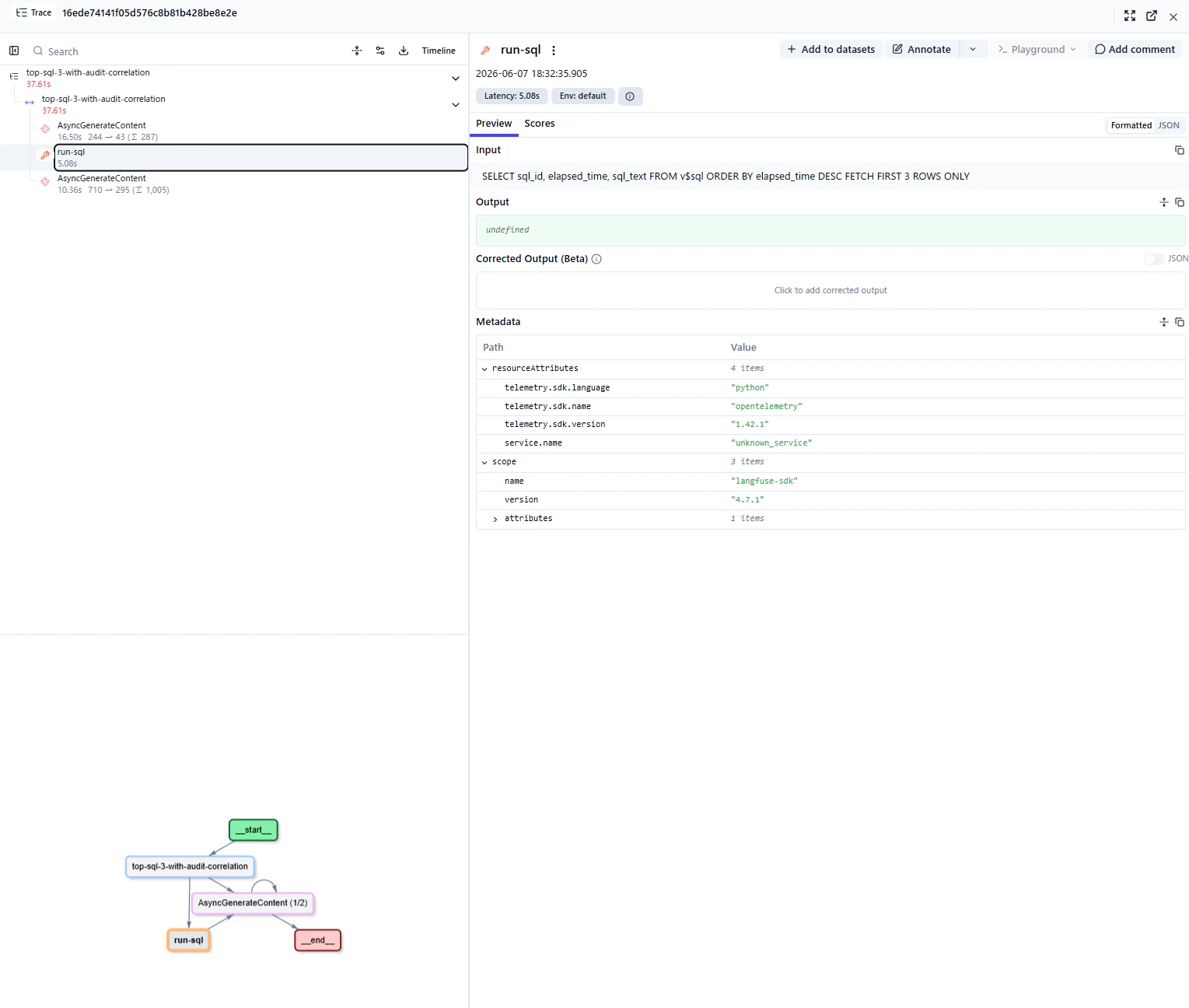Click the top-sql-3-with-audit-correlation graph node

tap(190, 866)
